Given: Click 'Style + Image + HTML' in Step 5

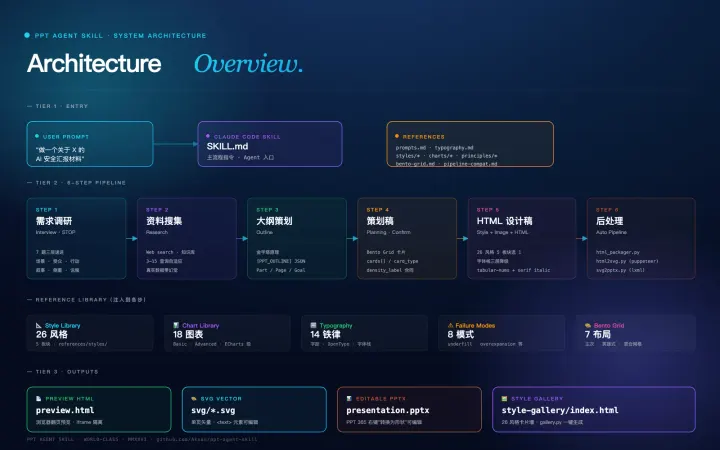Looking at the screenshot, I should 502,232.
